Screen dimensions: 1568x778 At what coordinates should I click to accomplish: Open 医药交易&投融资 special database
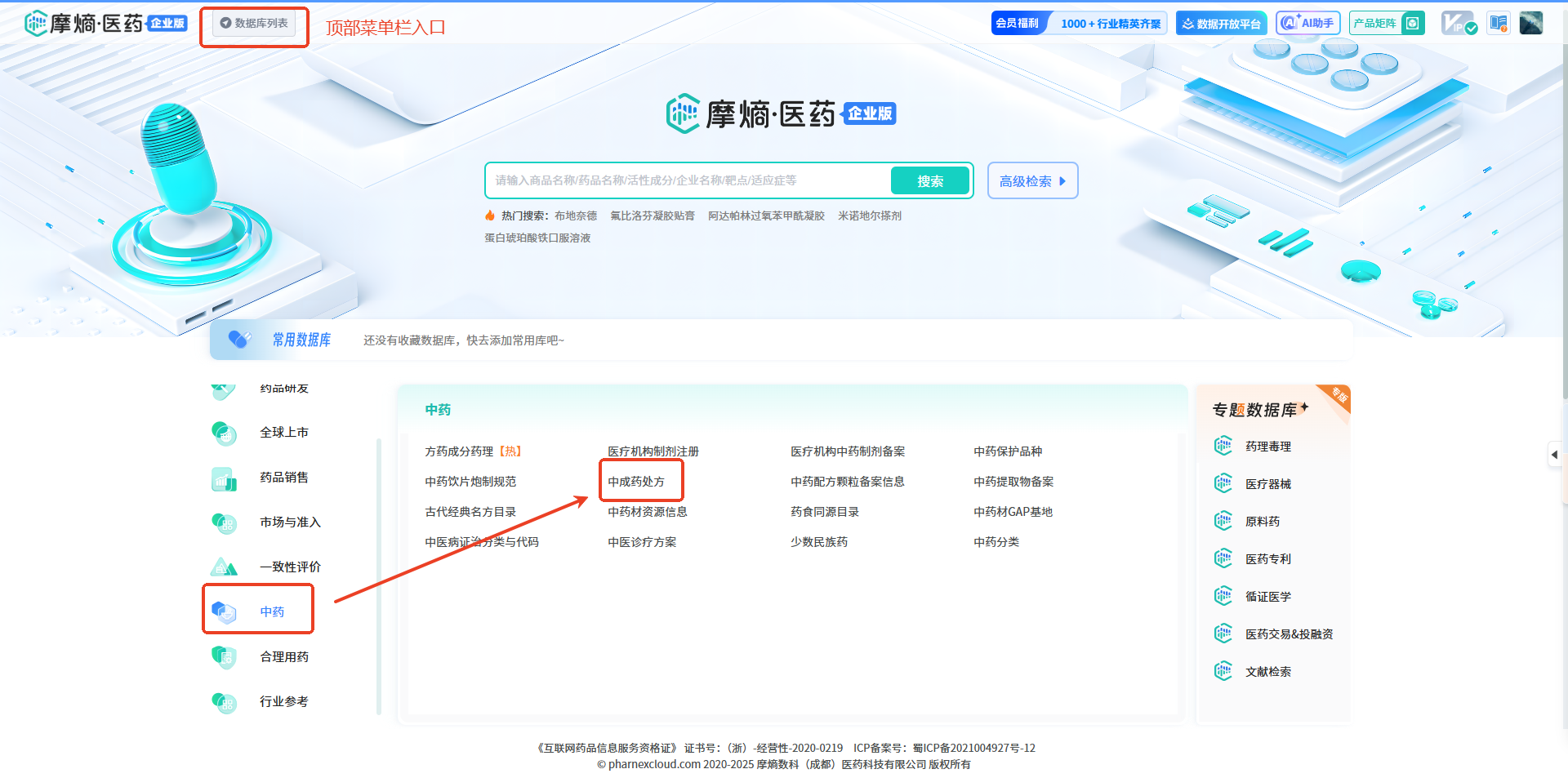(1289, 634)
